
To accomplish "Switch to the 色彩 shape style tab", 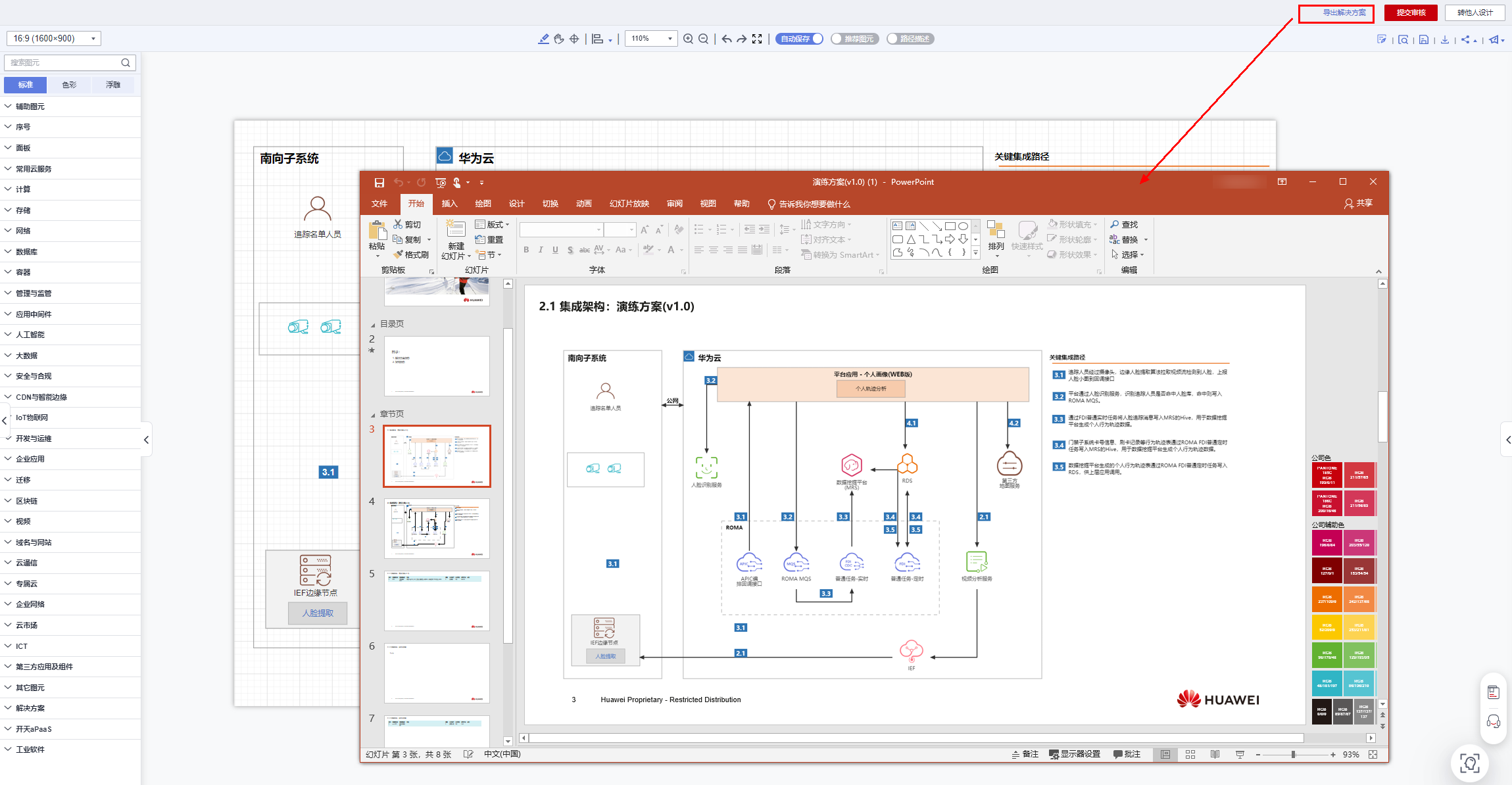I will click(x=69, y=85).
